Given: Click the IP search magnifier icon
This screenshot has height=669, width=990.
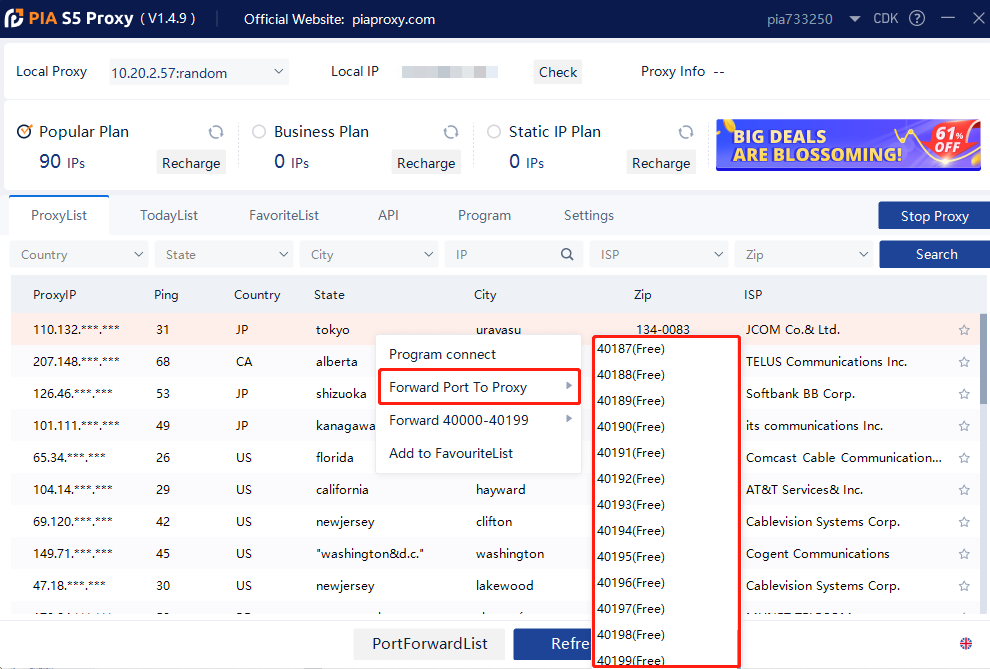Looking at the screenshot, I should [567, 254].
